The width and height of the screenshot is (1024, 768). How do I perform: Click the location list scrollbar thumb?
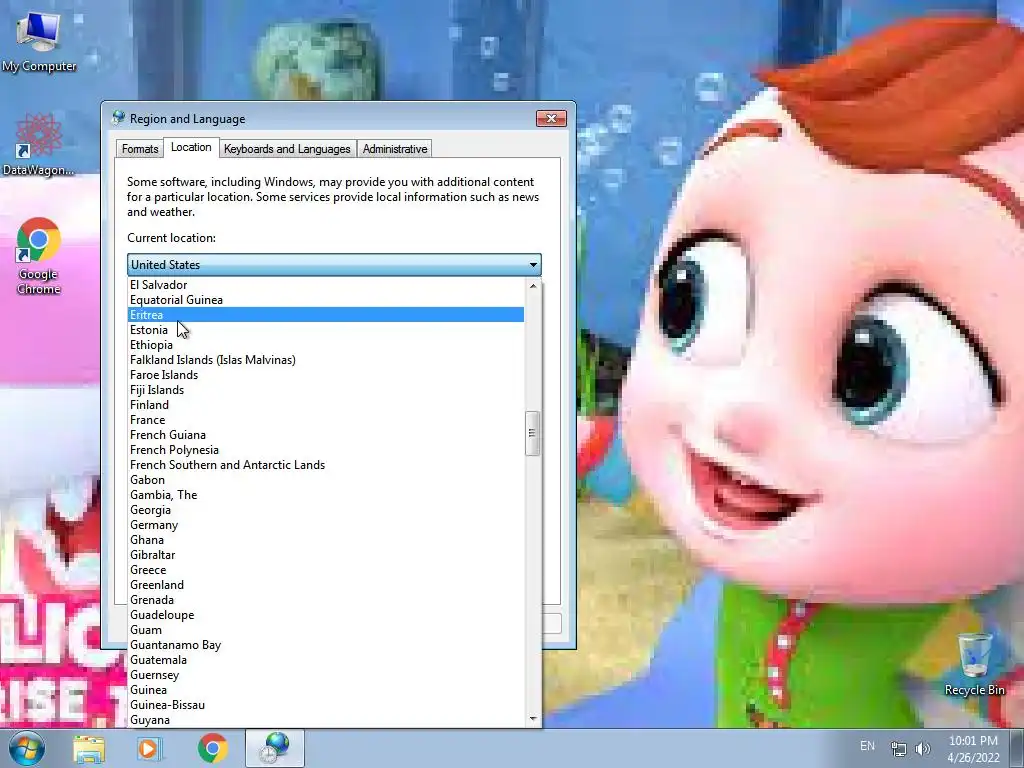coord(532,433)
